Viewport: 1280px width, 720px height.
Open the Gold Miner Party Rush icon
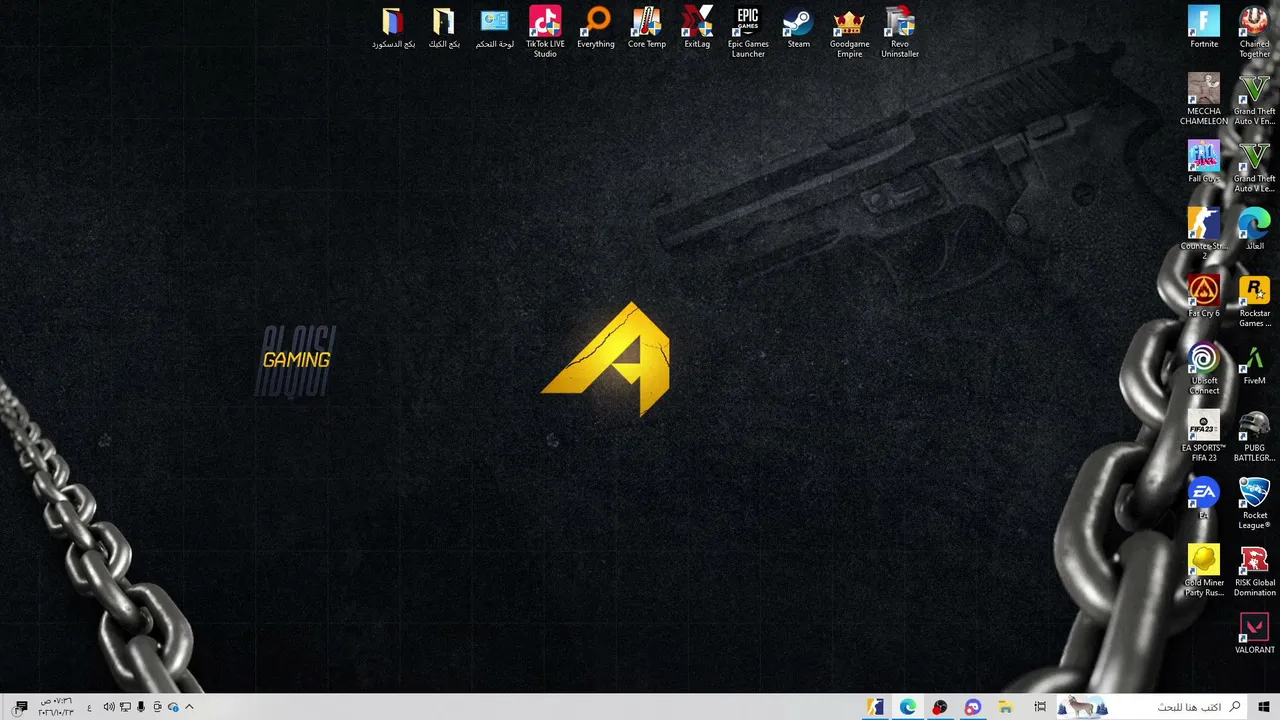pyautogui.click(x=1204, y=572)
